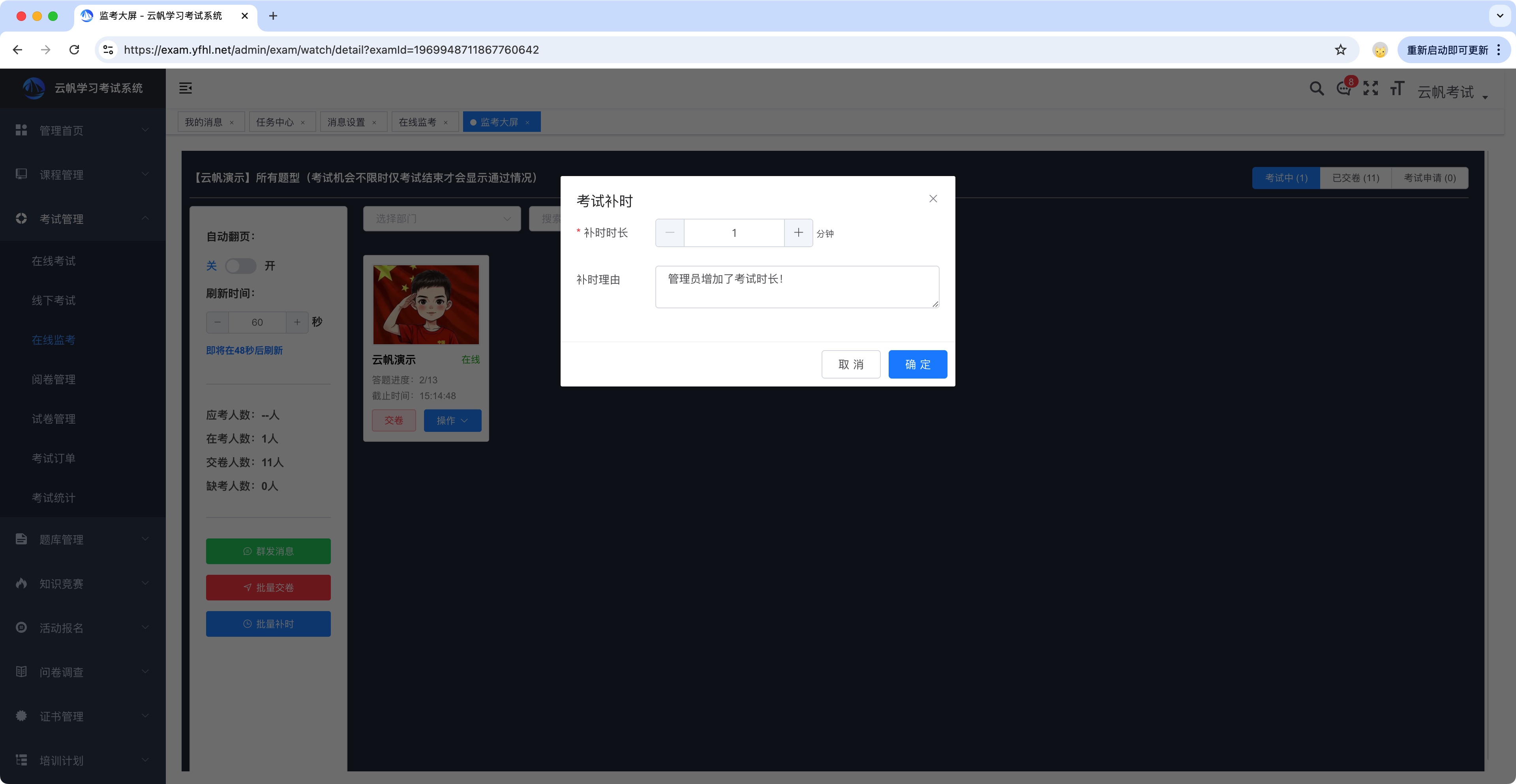Screen dimensions: 1516x784
Task: Reload the page with browser refresh icon
Action: click(74, 50)
